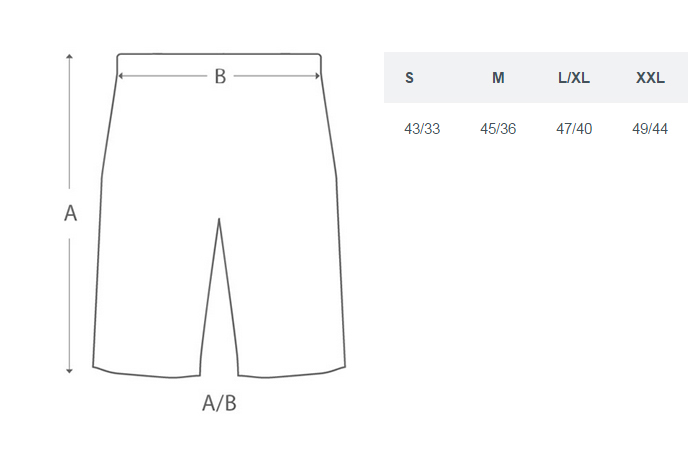Click the M size column header
This screenshot has width=699, height=450.
click(498, 78)
